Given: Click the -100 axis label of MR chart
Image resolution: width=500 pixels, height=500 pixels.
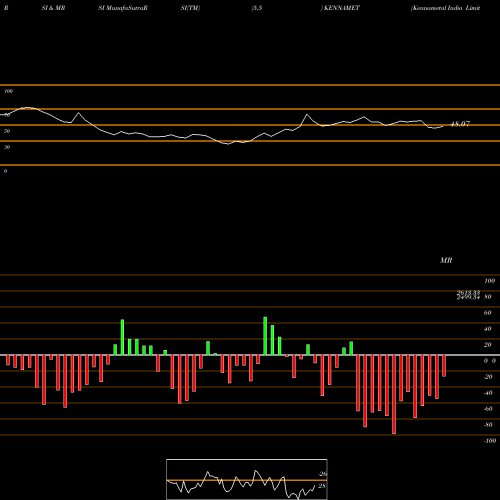Looking at the screenshot, I should pyautogui.click(x=490, y=441).
